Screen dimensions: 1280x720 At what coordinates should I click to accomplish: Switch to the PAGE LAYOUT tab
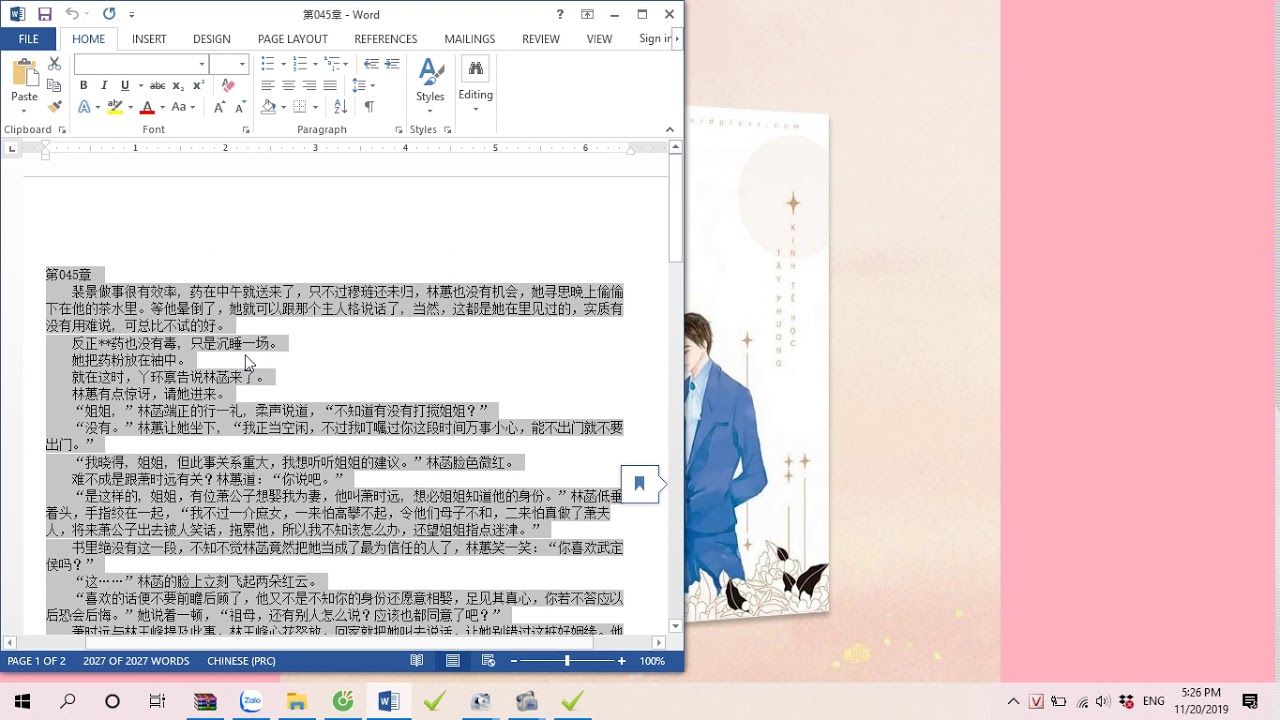(293, 39)
